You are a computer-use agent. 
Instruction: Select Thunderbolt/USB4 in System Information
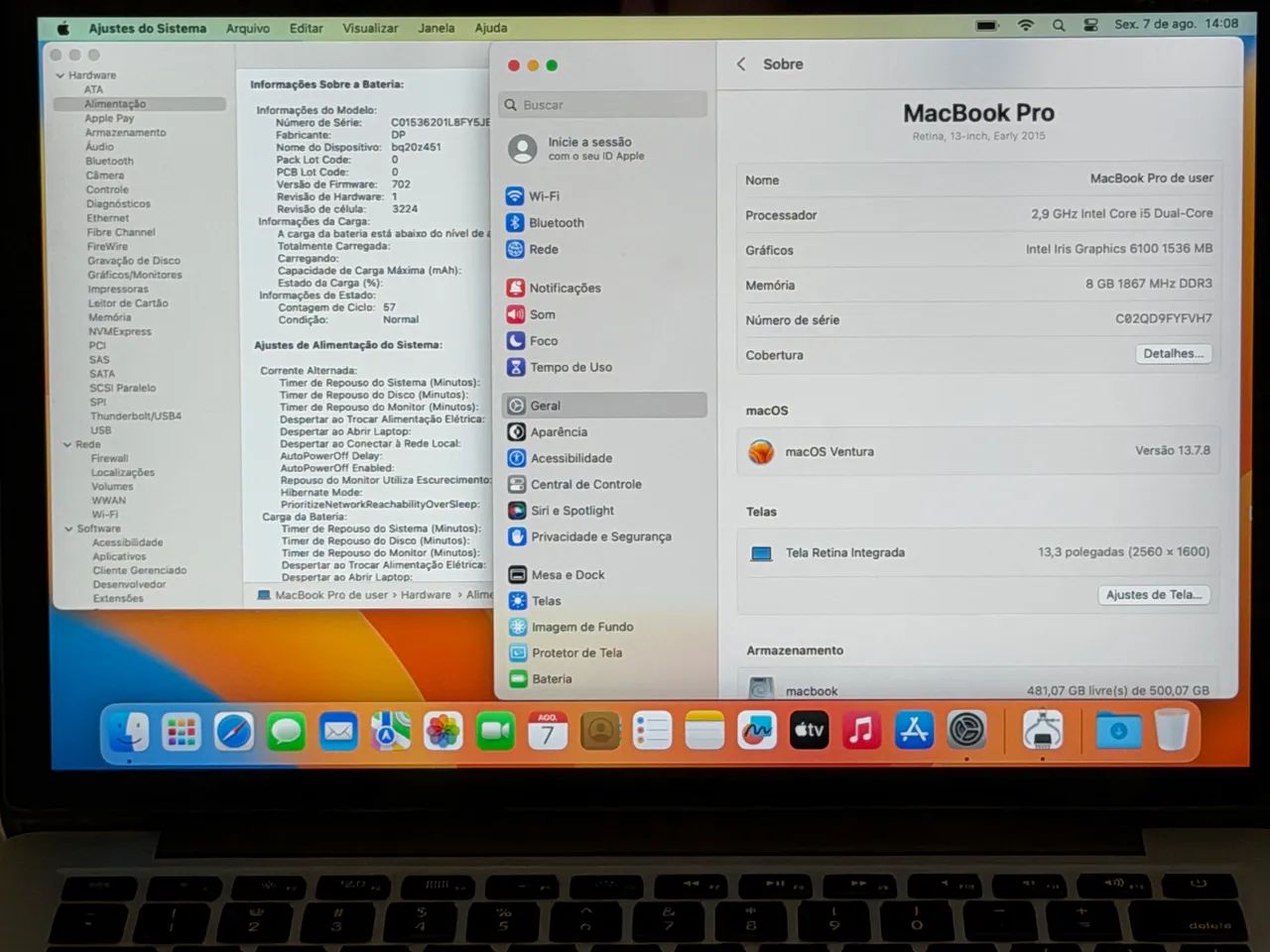(136, 416)
